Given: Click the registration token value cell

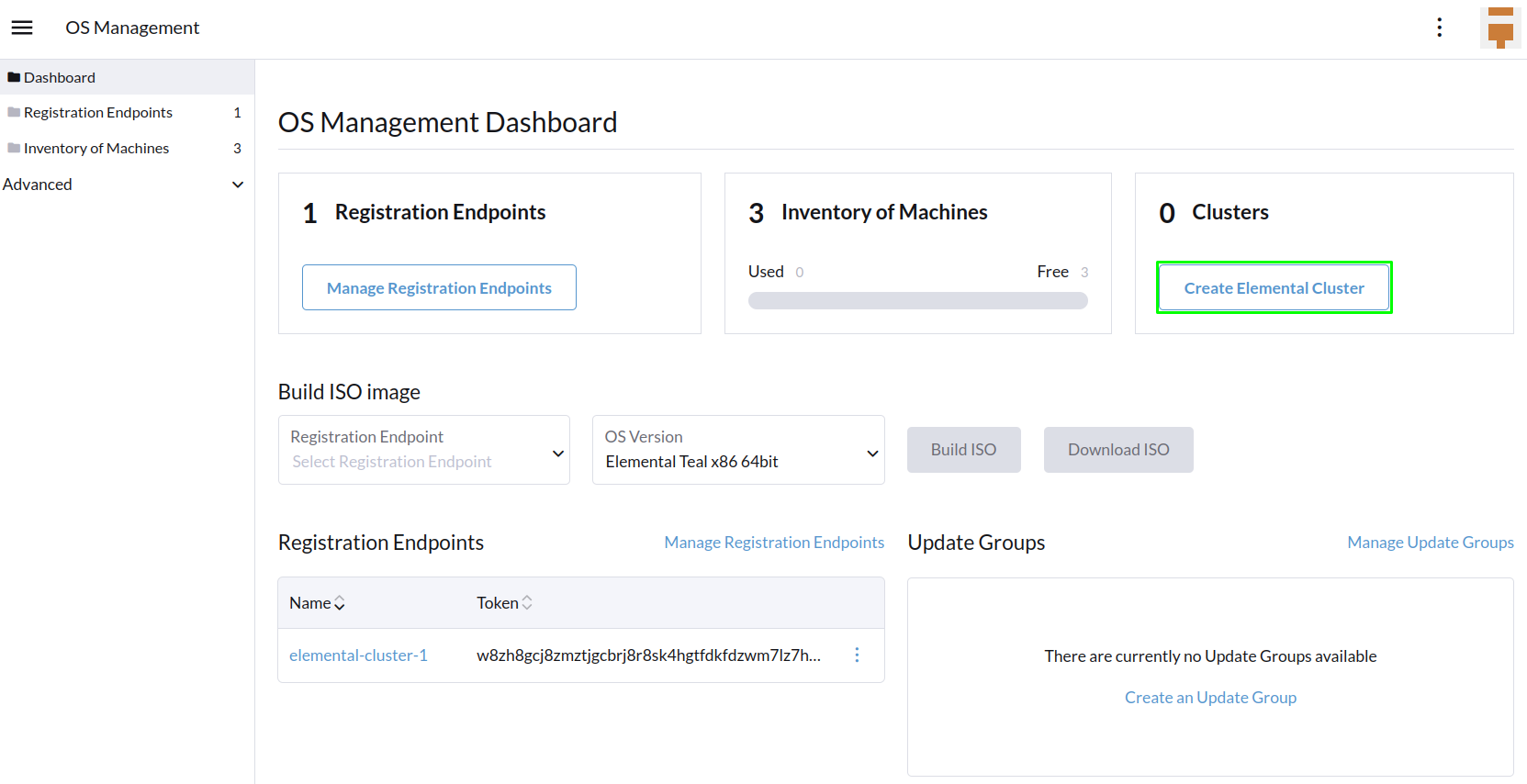Looking at the screenshot, I should 648,655.
